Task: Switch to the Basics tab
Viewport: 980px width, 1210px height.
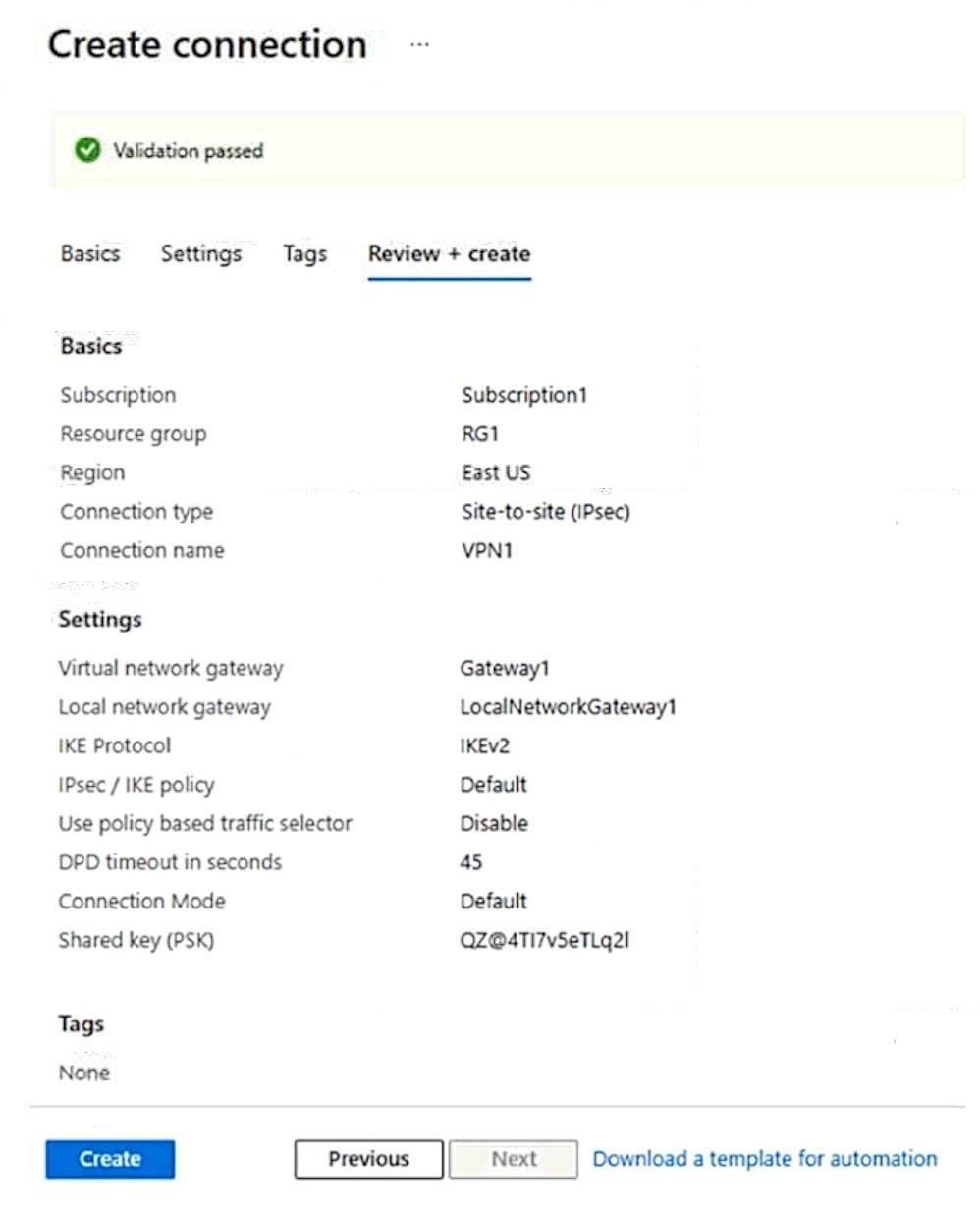Action: [x=90, y=254]
